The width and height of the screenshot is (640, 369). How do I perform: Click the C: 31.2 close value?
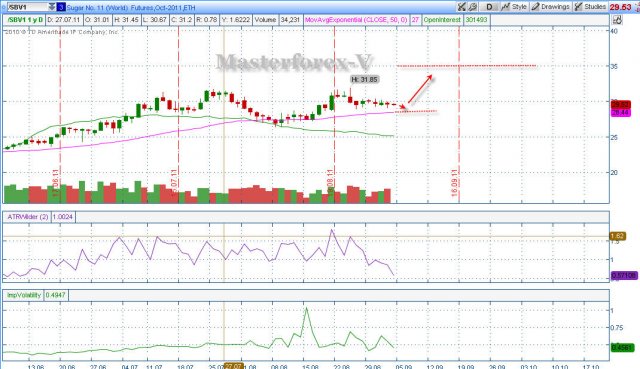pyautogui.click(x=181, y=20)
